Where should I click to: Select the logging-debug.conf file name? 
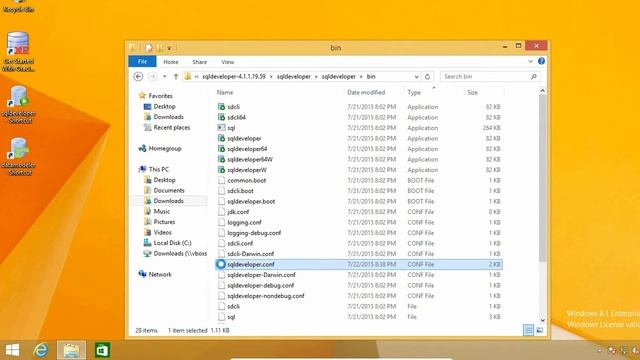(254, 233)
